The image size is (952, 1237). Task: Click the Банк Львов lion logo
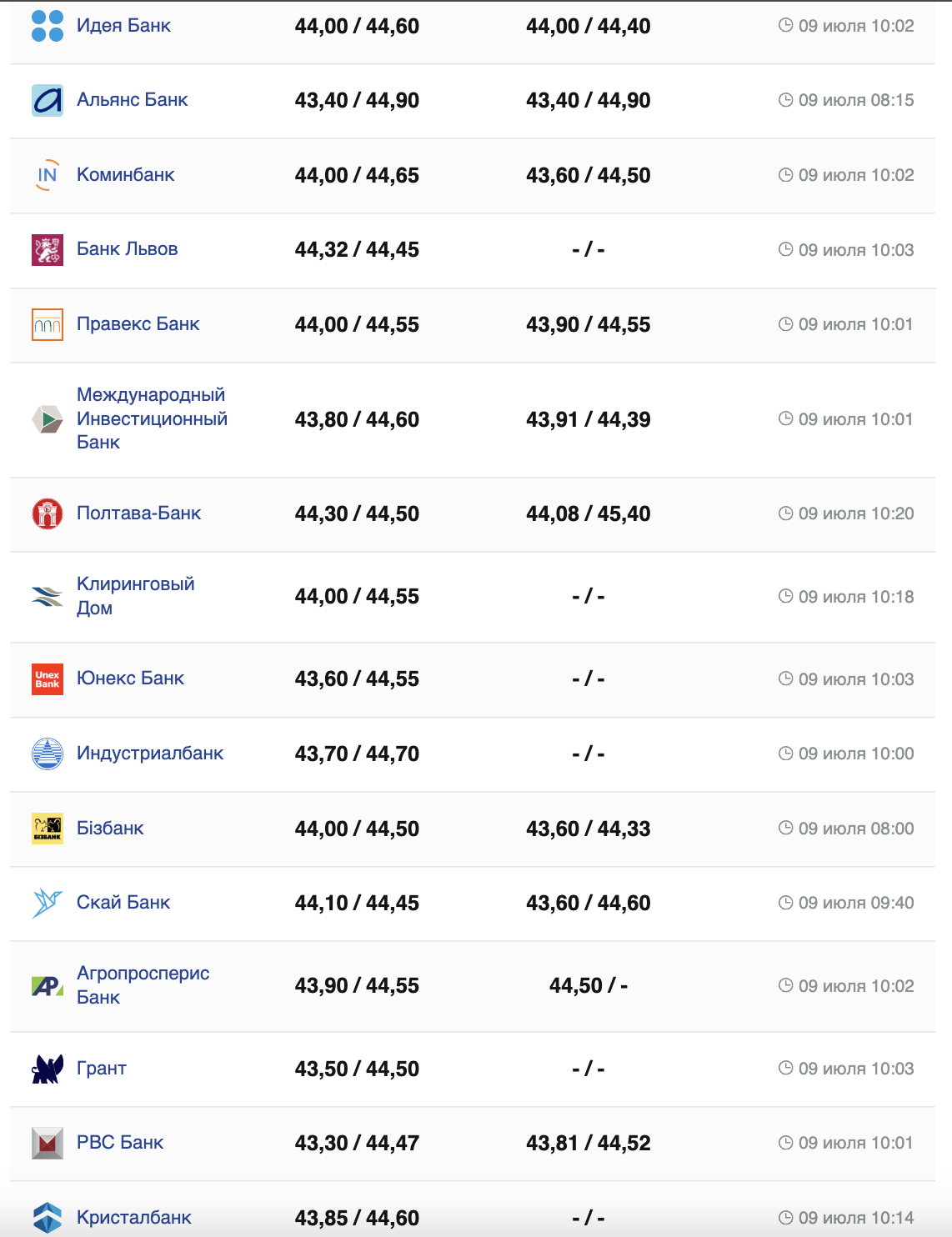(x=48, y=250)
